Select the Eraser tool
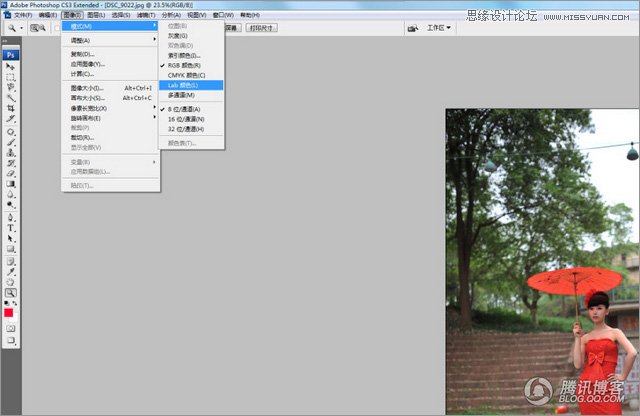640x416 pixels. click(x=11, y=174)
